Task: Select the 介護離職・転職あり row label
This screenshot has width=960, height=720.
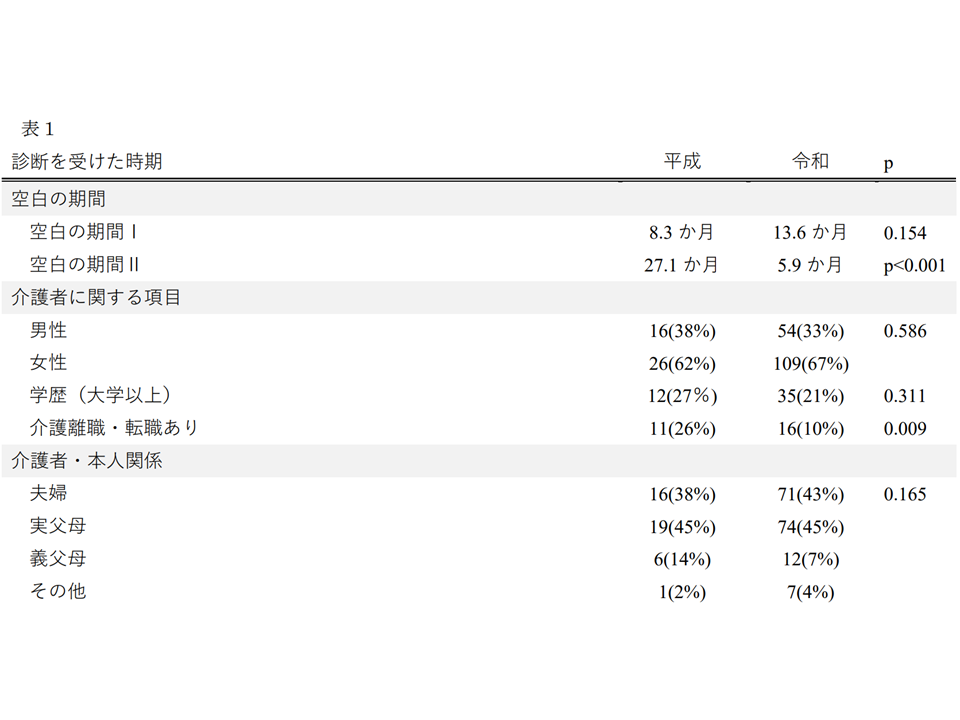Action: click(114, 428)
